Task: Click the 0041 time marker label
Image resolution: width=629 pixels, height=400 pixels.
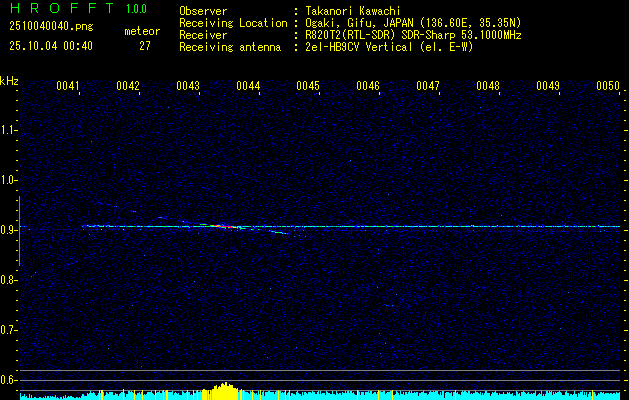Action: pos(68,86)
